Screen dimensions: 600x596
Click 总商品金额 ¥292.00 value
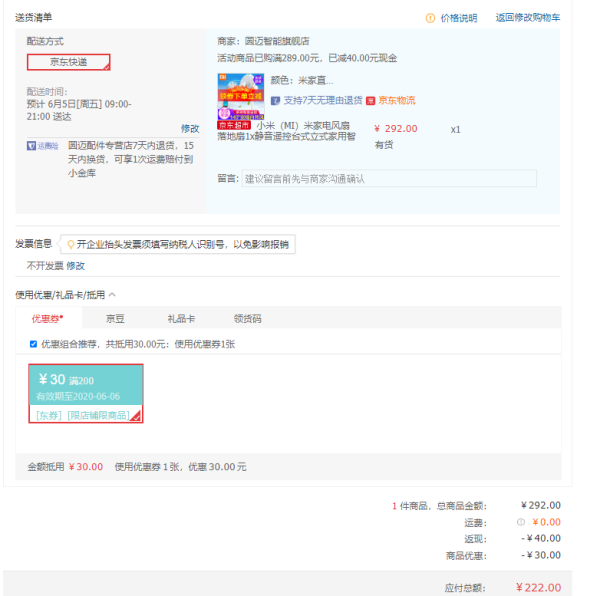click(x=541, y=505)
